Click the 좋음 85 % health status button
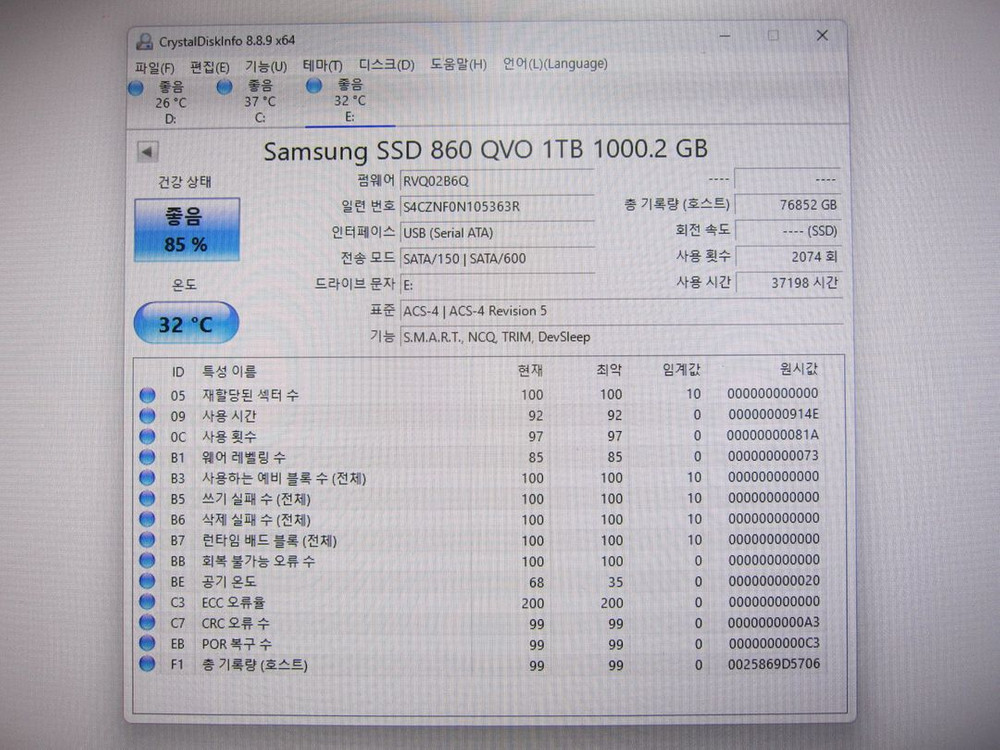Viewport: 1000px width, 750px height. 186,230
